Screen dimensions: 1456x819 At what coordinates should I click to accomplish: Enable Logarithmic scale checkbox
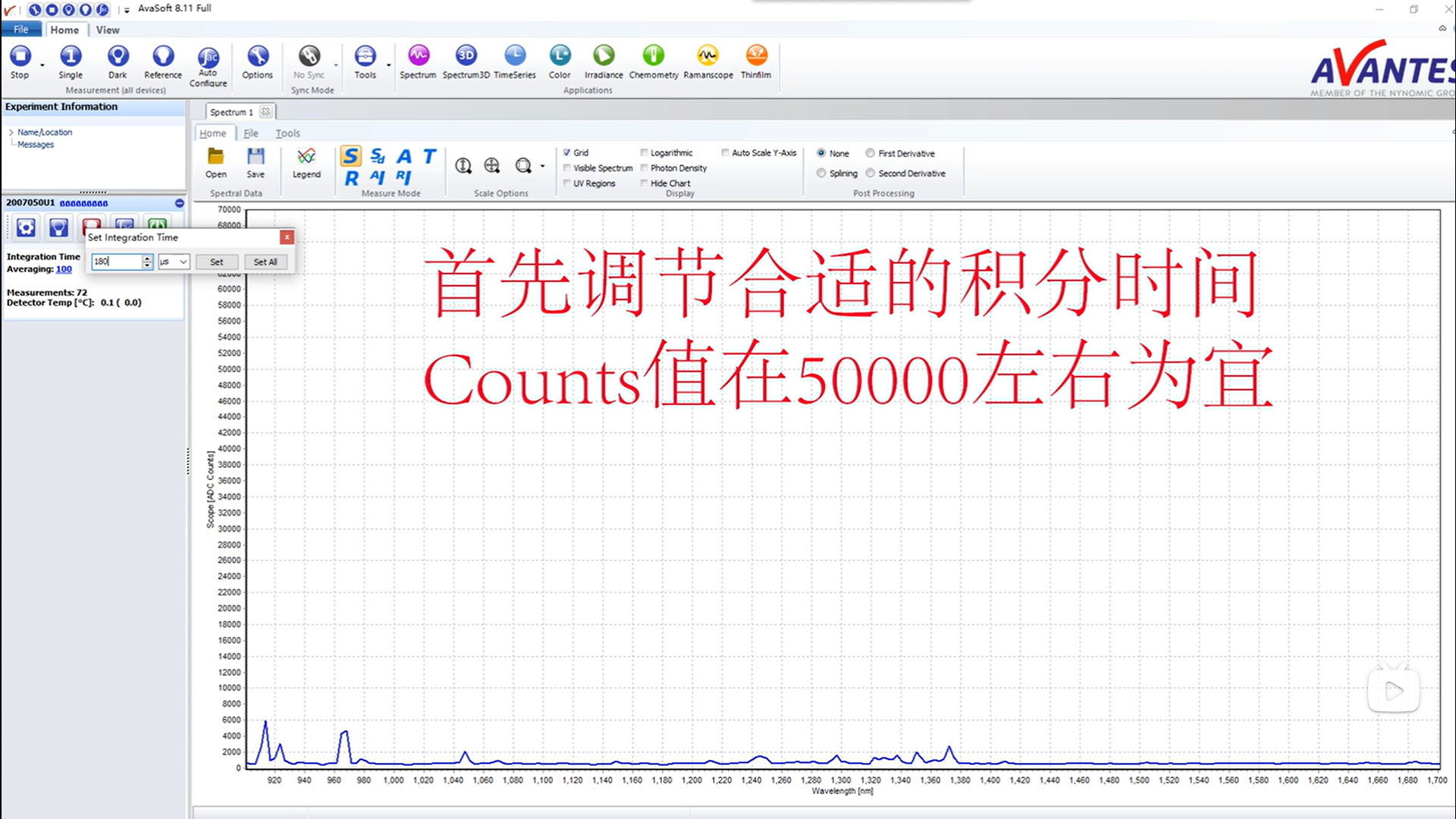(x=644, y=152)
